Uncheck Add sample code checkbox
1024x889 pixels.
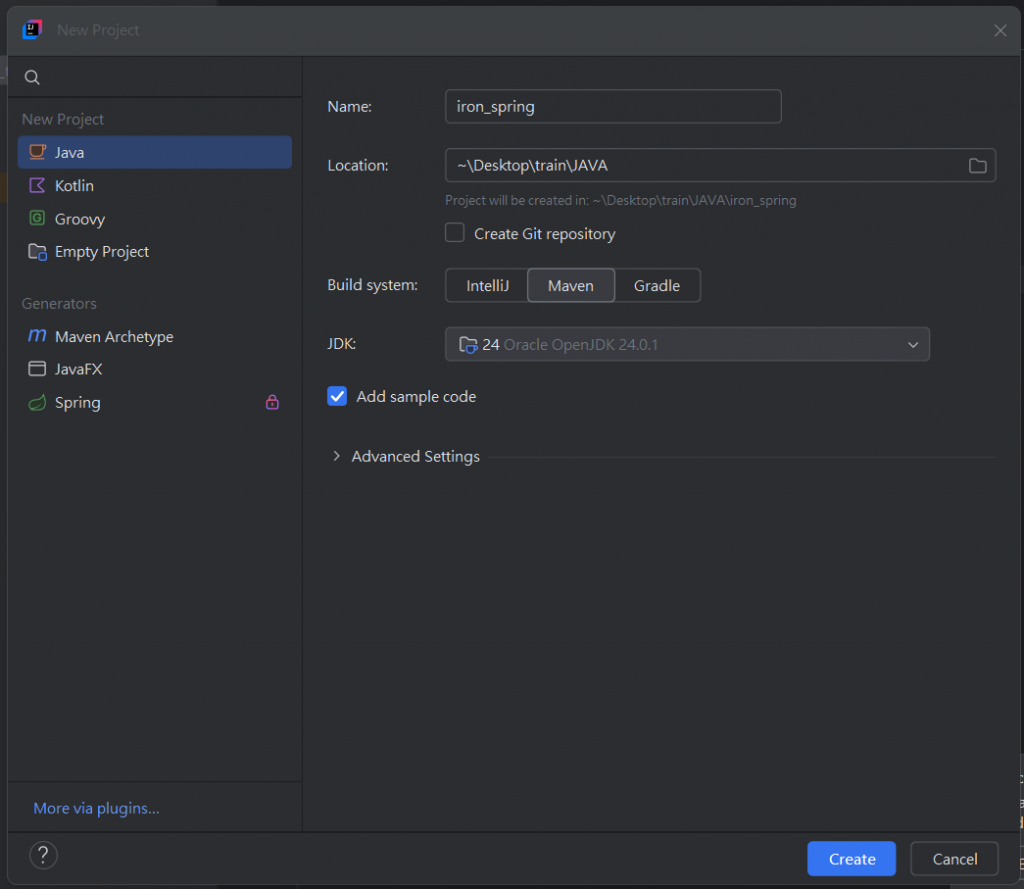pos(337,396)
